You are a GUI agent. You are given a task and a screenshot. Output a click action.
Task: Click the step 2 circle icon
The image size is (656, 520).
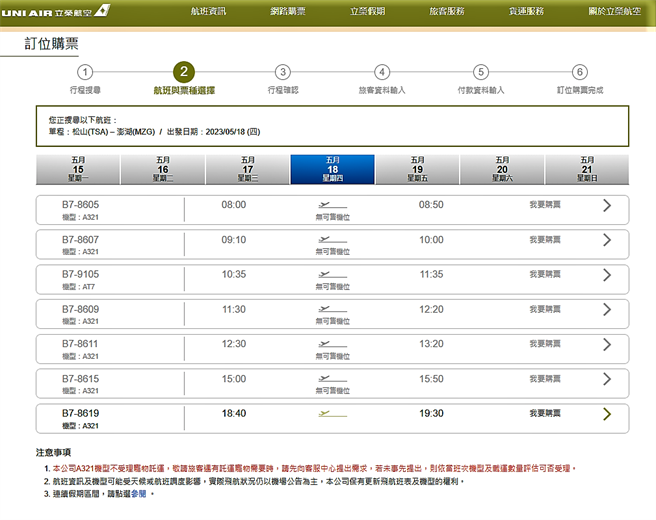click(x=184, y=72)
